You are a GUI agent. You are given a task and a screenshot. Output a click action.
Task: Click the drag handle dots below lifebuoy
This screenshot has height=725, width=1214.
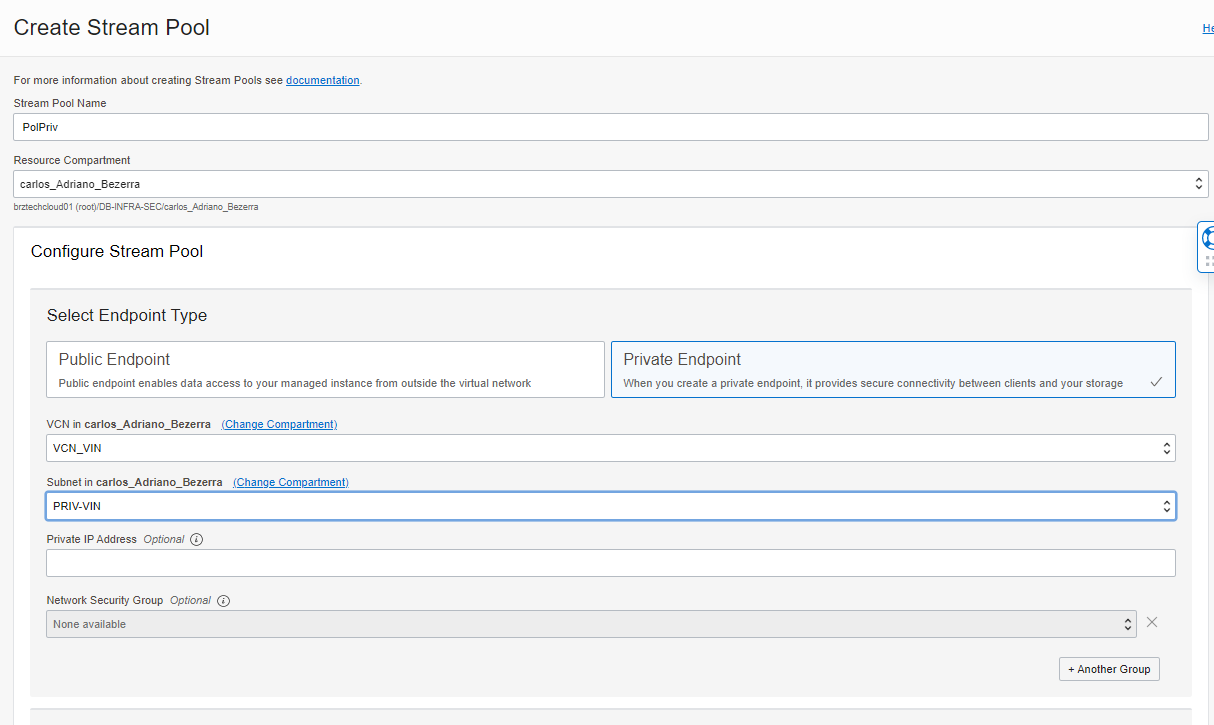click(1208, 261)
